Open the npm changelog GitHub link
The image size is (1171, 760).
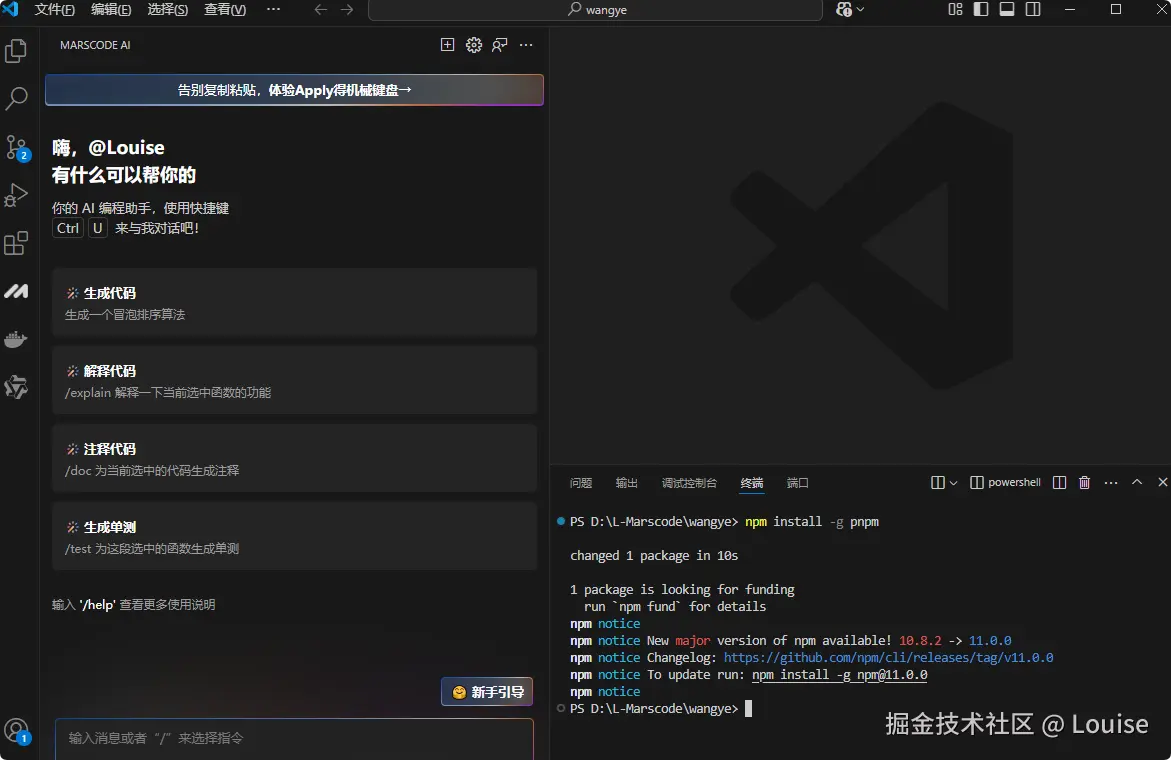coord(888,658)
